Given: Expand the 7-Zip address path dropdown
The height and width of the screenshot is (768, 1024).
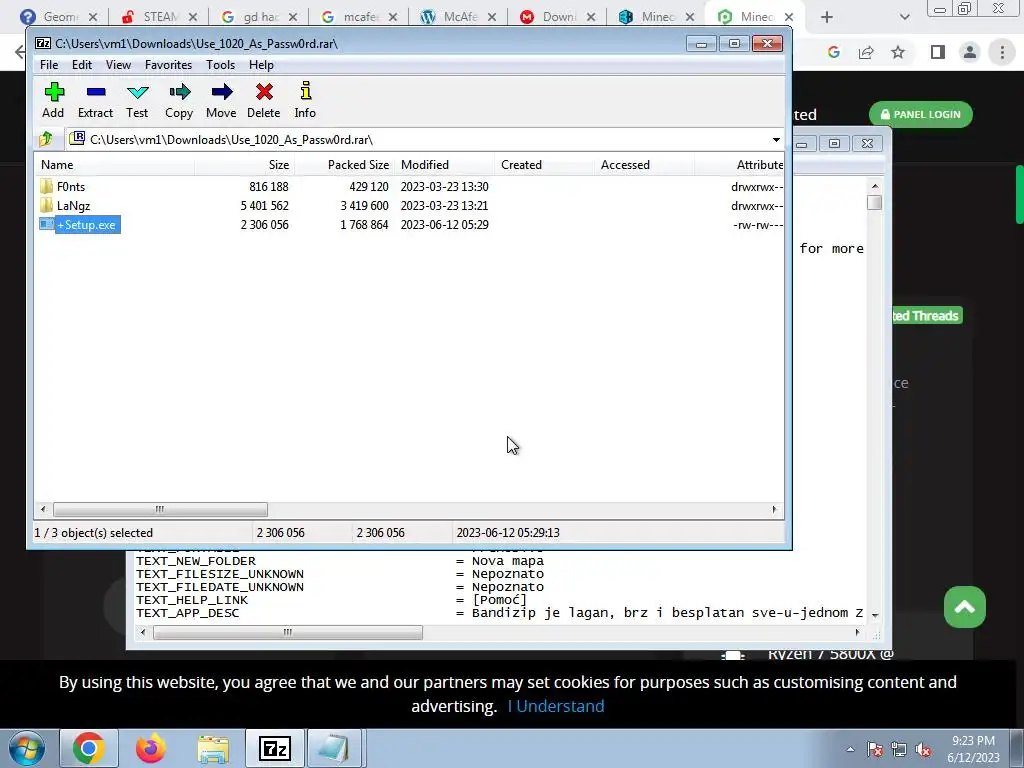Looking at the screenshot, I should pos(776,140).
